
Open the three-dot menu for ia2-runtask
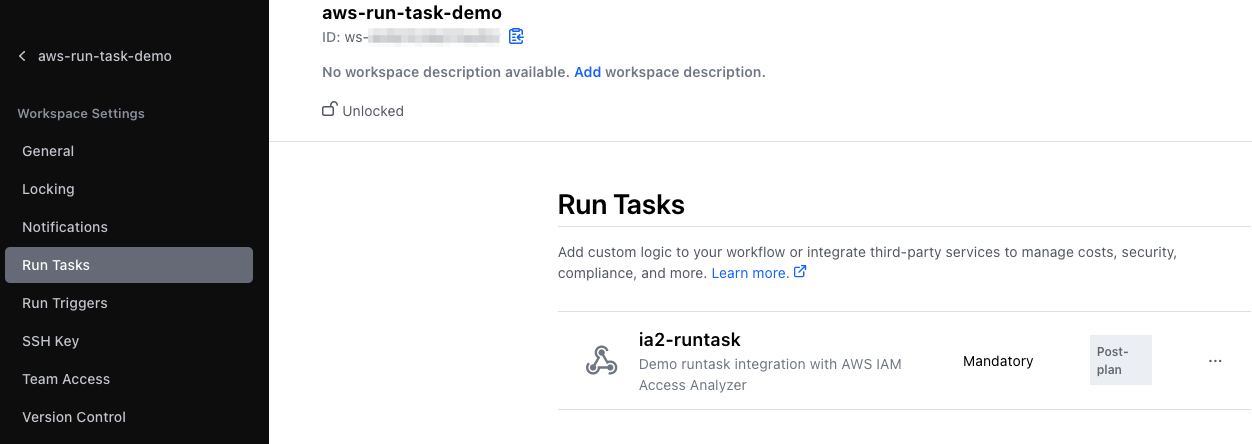pos(1215,361)
